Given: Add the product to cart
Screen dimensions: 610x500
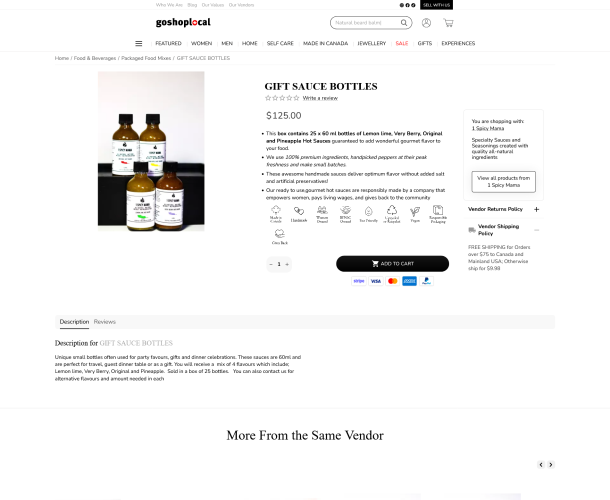Looking at the screenshot, I should (392, 264).
